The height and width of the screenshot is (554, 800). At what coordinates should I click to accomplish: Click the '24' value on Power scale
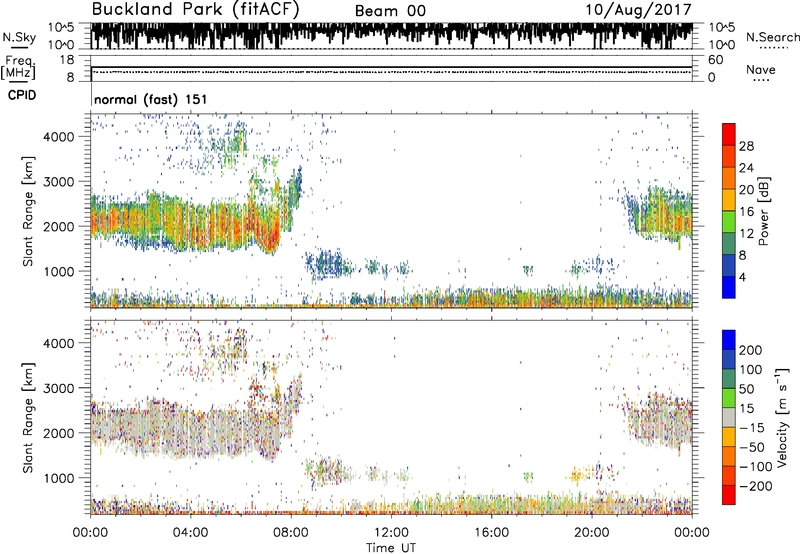point(746,168)
